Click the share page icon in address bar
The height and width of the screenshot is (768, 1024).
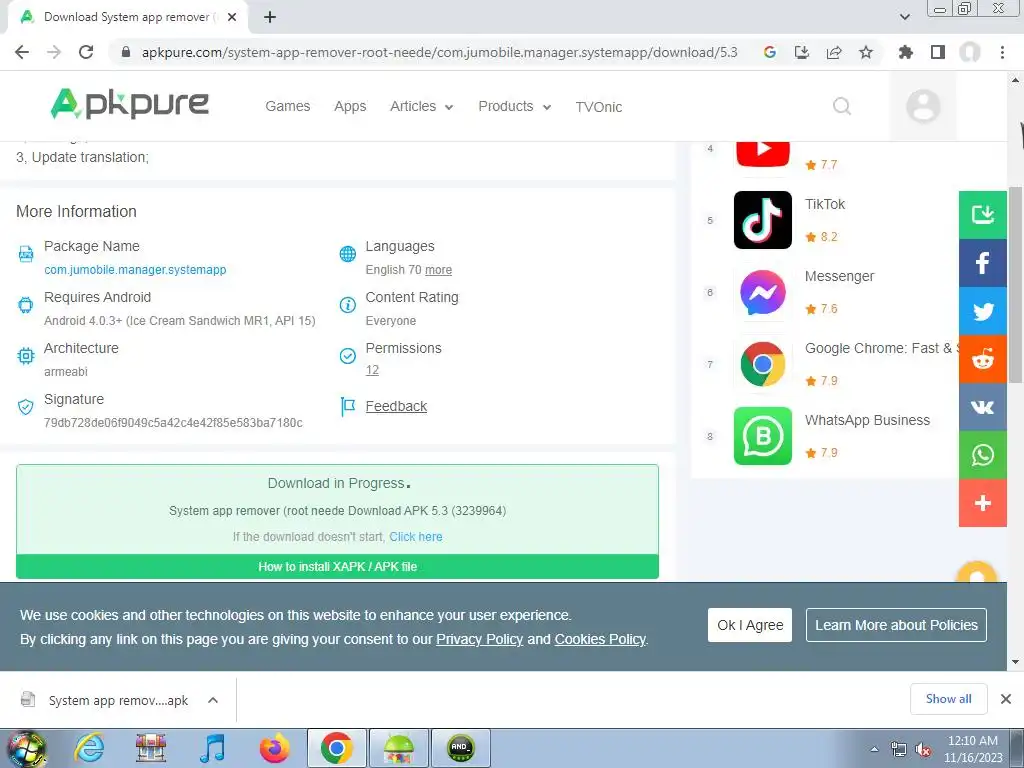[834, 52]
